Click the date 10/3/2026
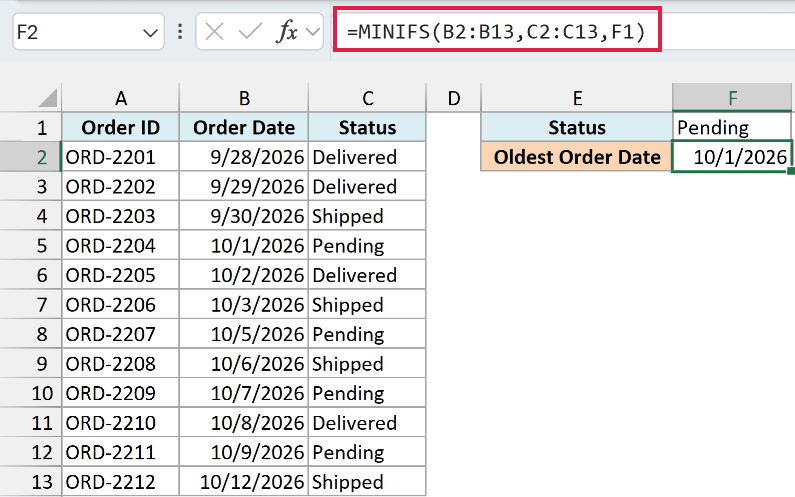 tap(244, 304)
